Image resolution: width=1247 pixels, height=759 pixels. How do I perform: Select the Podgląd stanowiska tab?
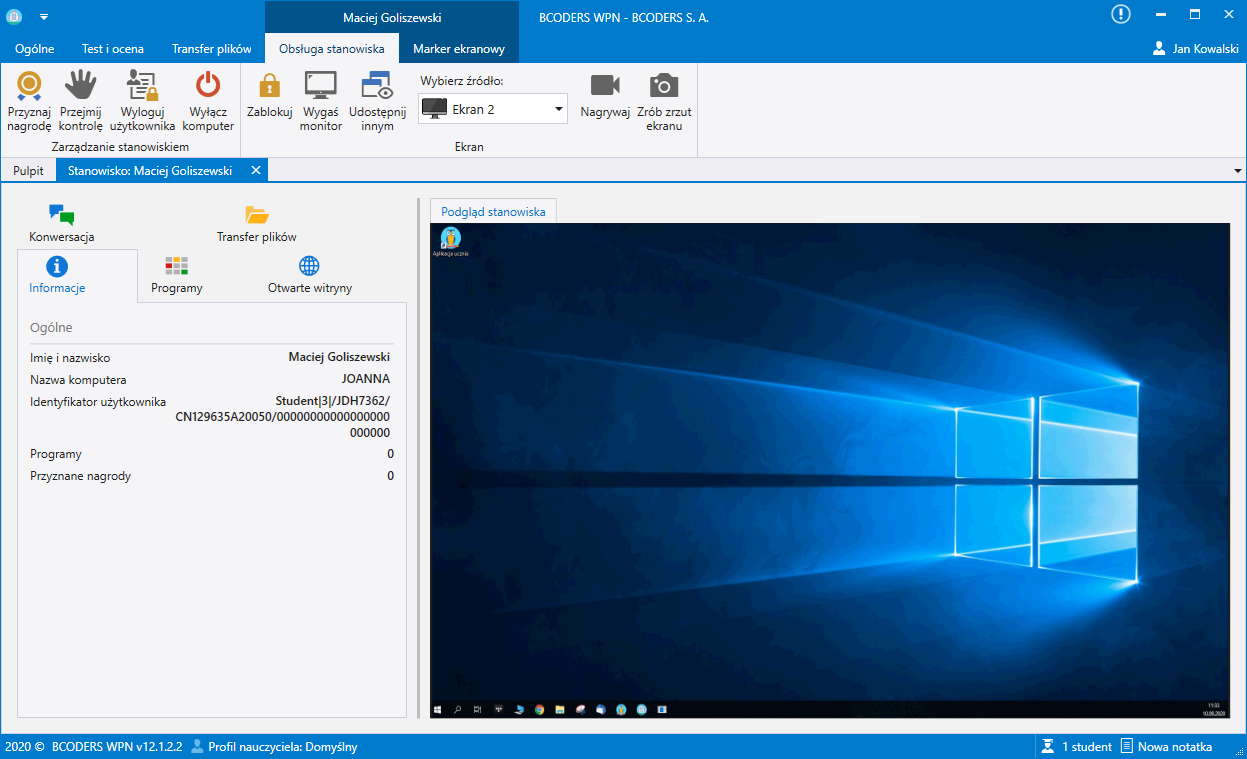click(493, 212)
